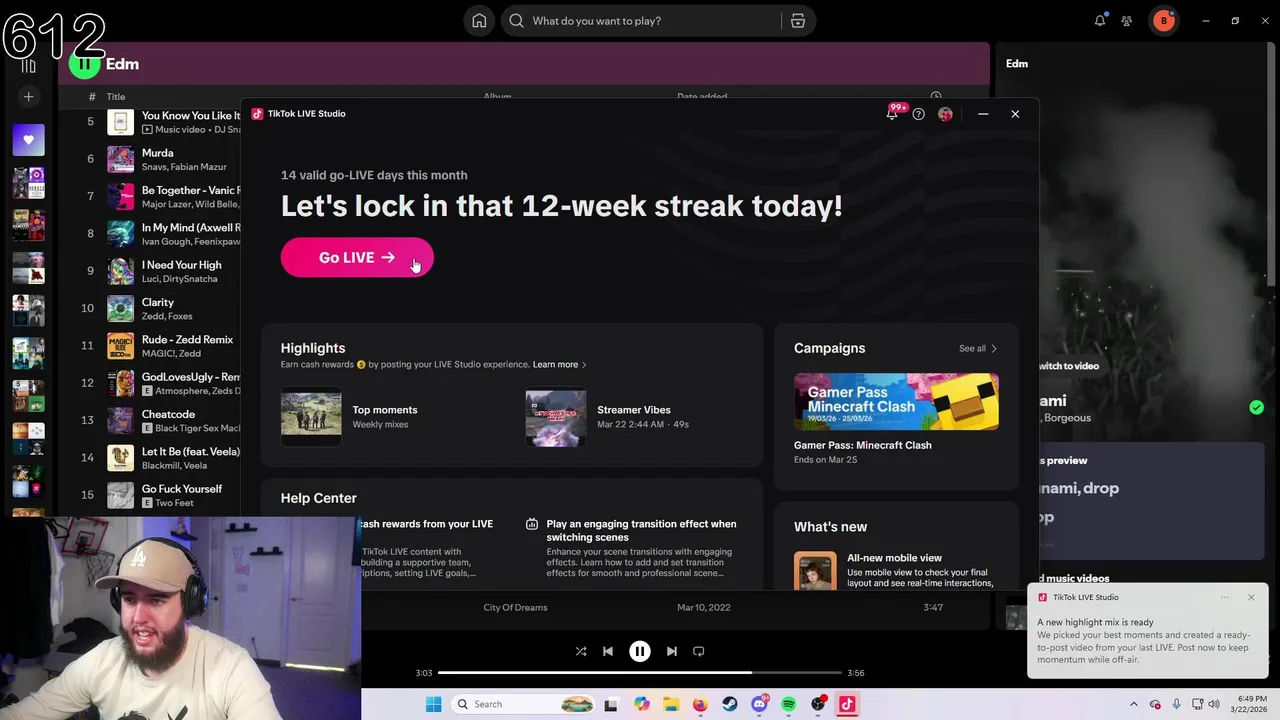This screenshot has width=1280, height=720.
Task: Open the Top moments highlight thumbnail
Action: (x=311, y=417)
